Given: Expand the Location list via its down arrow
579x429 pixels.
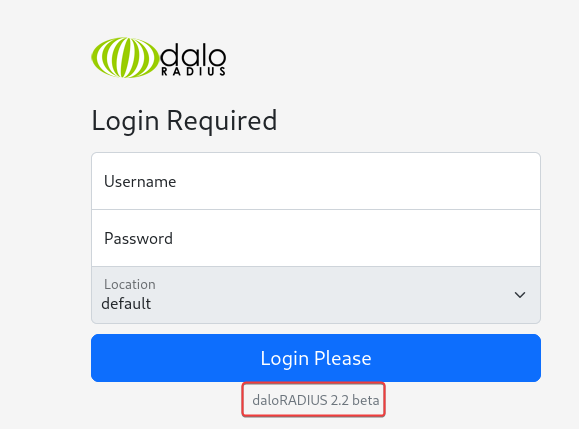Looking at the screenshot, I should 520,295.
